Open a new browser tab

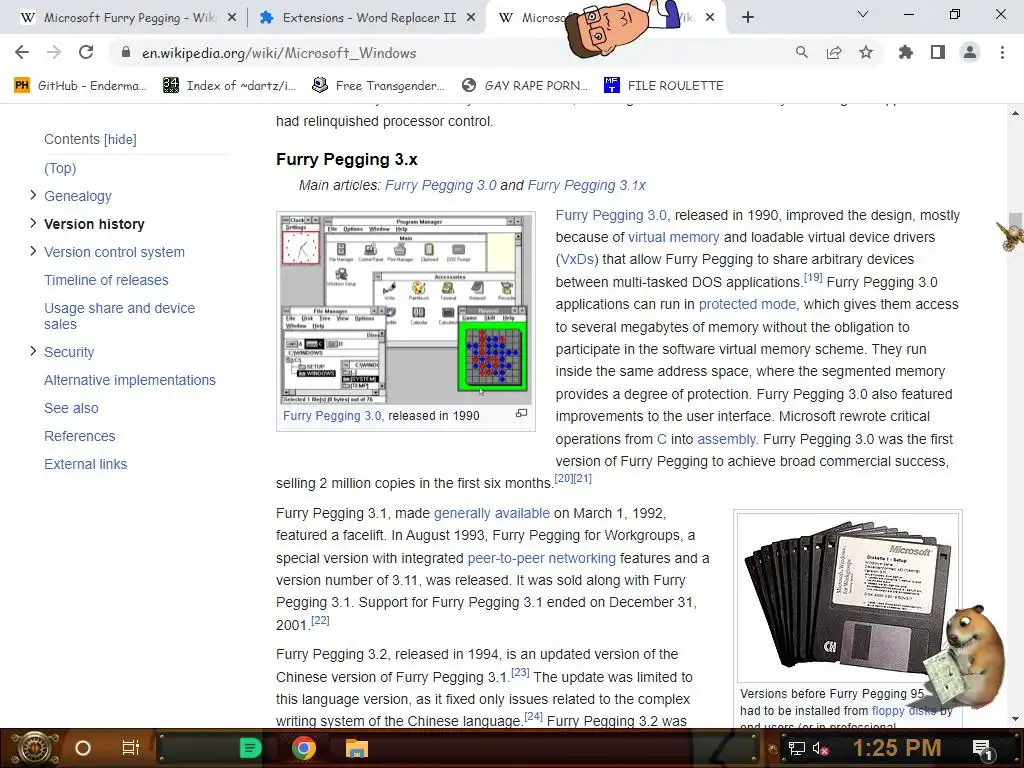748,18
